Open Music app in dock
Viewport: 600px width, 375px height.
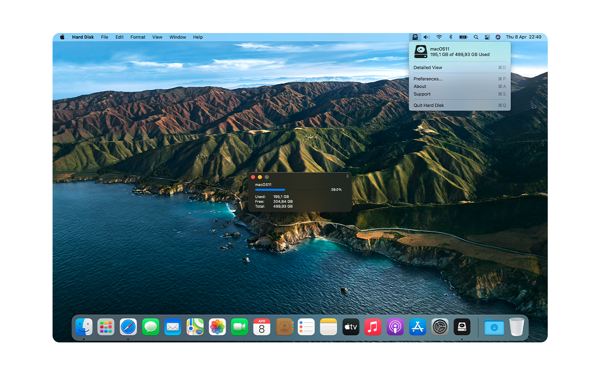pos(373,327)
